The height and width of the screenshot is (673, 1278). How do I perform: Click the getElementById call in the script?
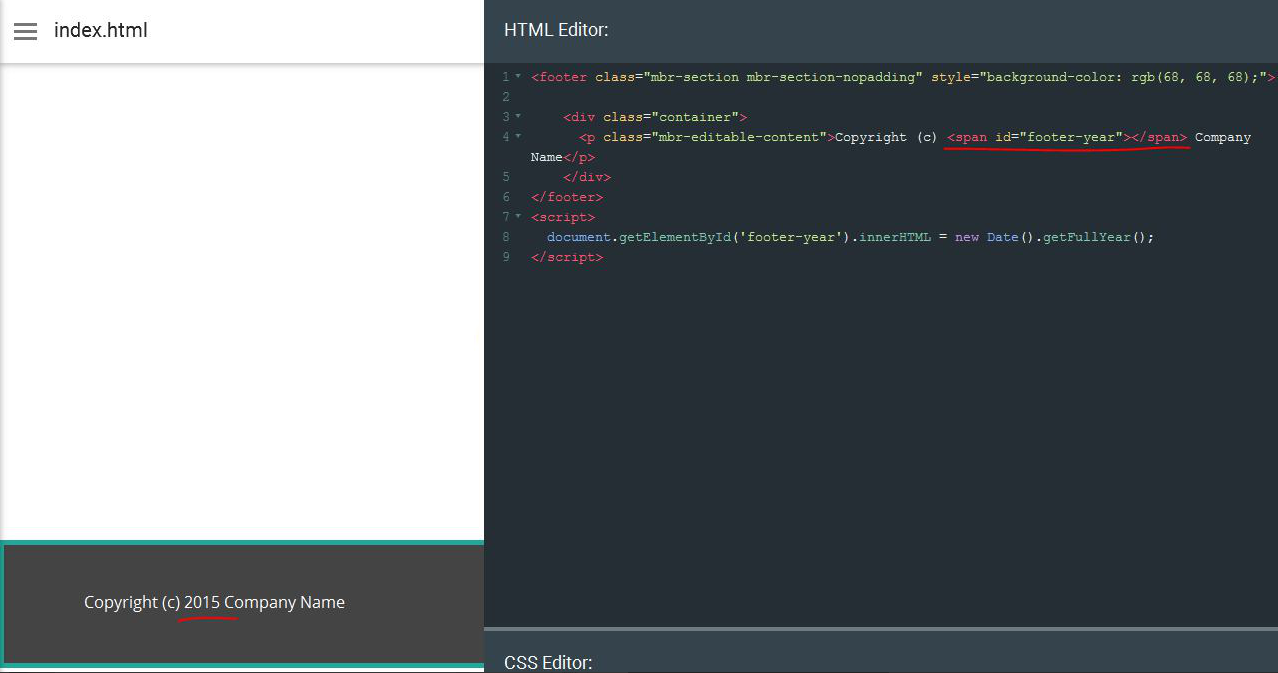point(657,237)
